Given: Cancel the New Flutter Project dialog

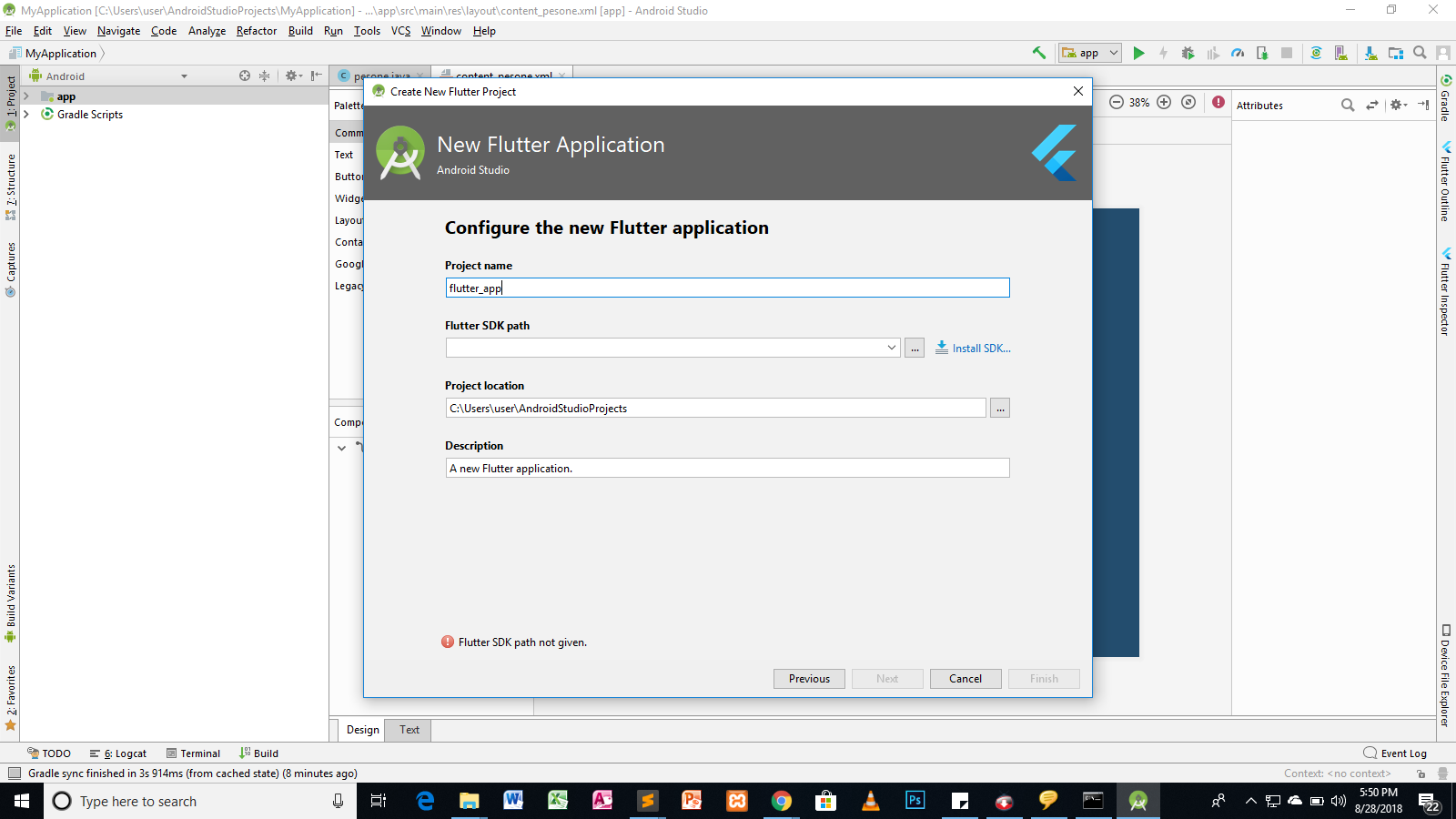Looking at the screenshot, I should tap(965, 678).
